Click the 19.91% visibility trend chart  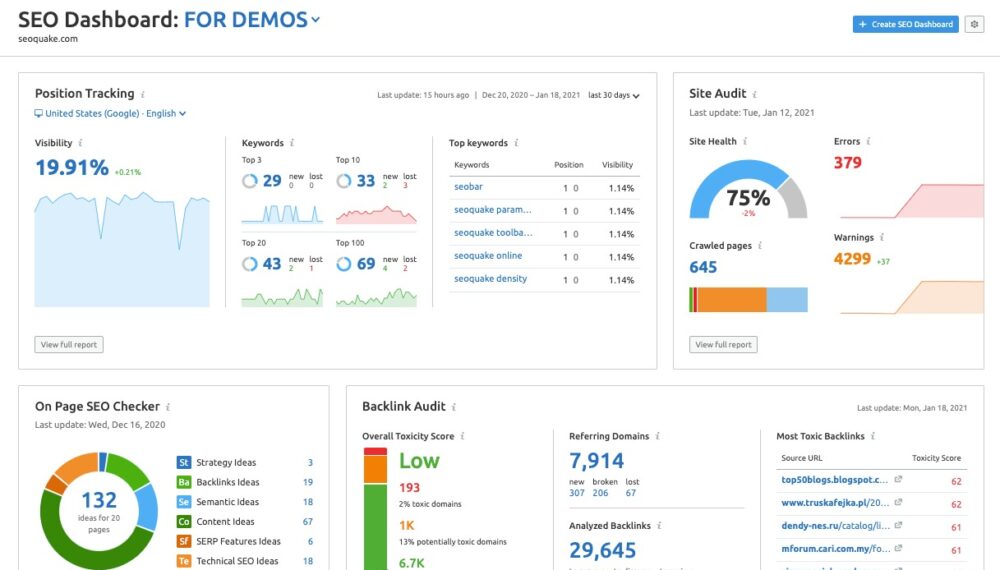[122, 249]
